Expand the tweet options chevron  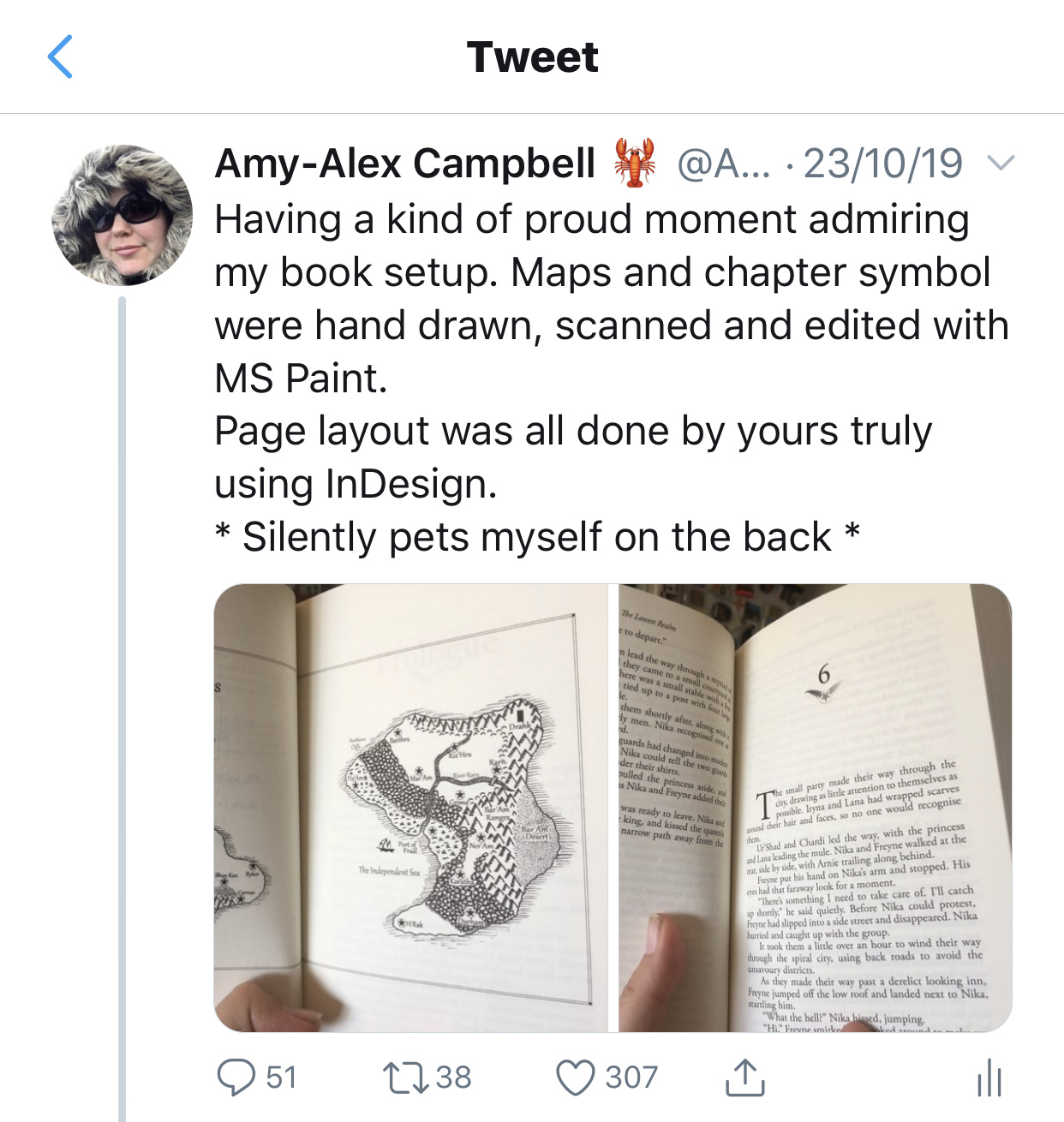[1000, 163]
